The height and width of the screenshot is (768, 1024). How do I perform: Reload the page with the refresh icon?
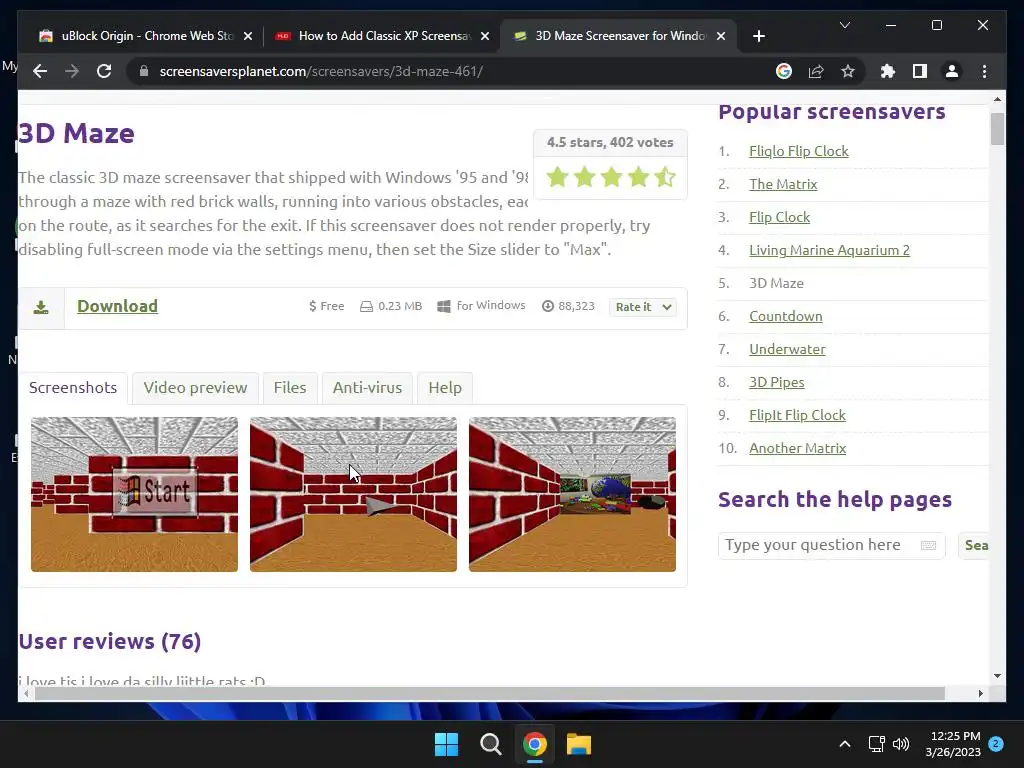tap(104, 71)
